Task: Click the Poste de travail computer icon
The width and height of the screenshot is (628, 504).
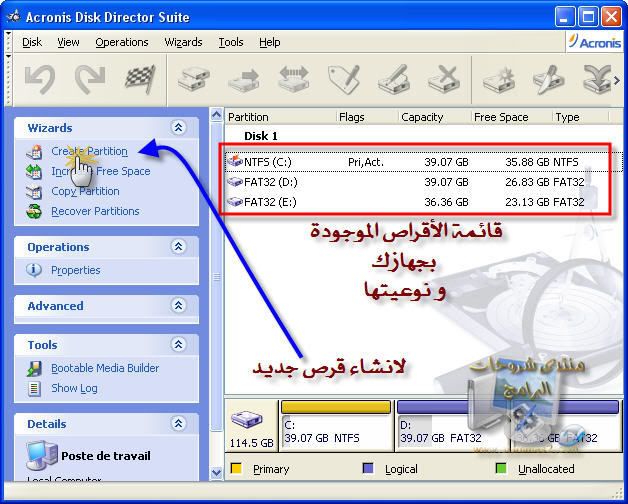Action: (41, 455)
